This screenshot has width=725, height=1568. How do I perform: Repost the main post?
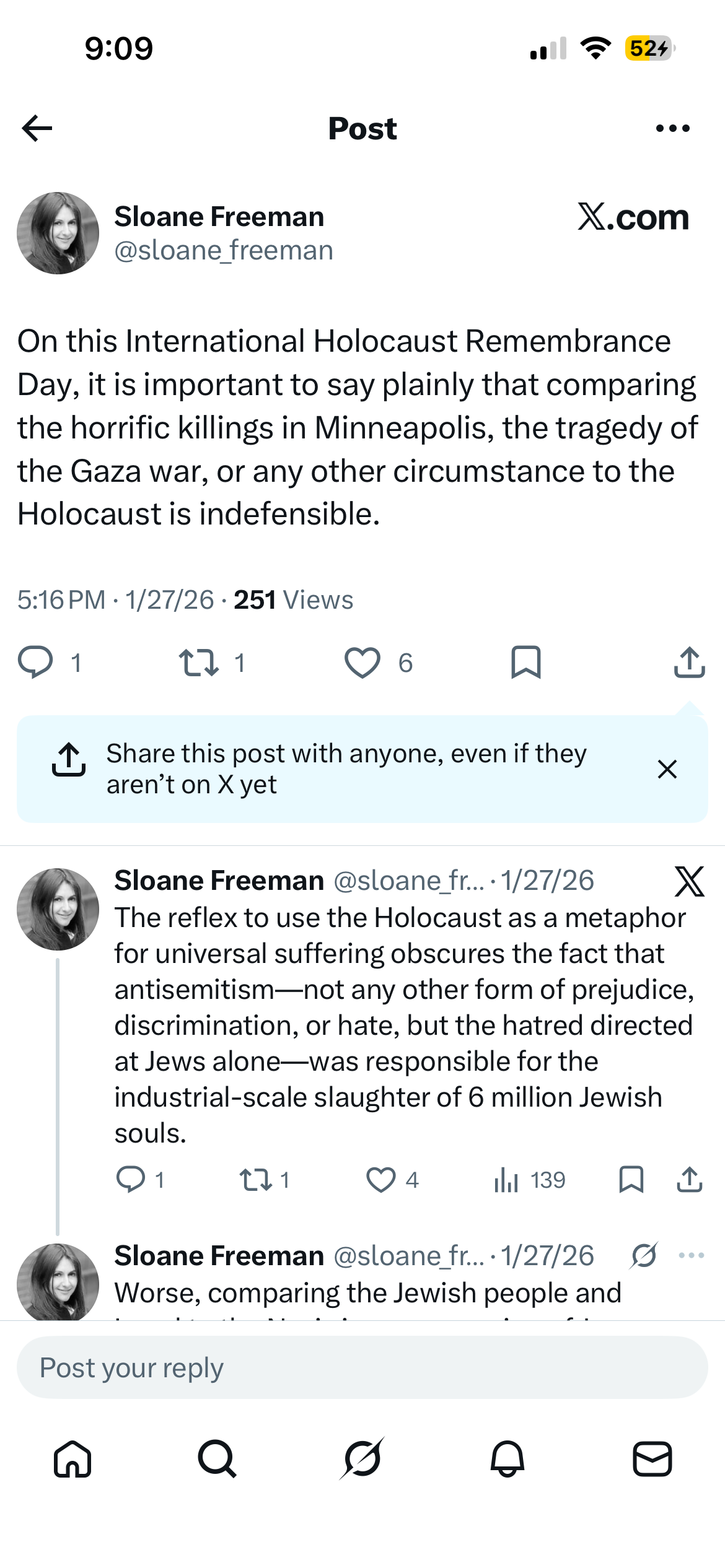coord(198,662)
